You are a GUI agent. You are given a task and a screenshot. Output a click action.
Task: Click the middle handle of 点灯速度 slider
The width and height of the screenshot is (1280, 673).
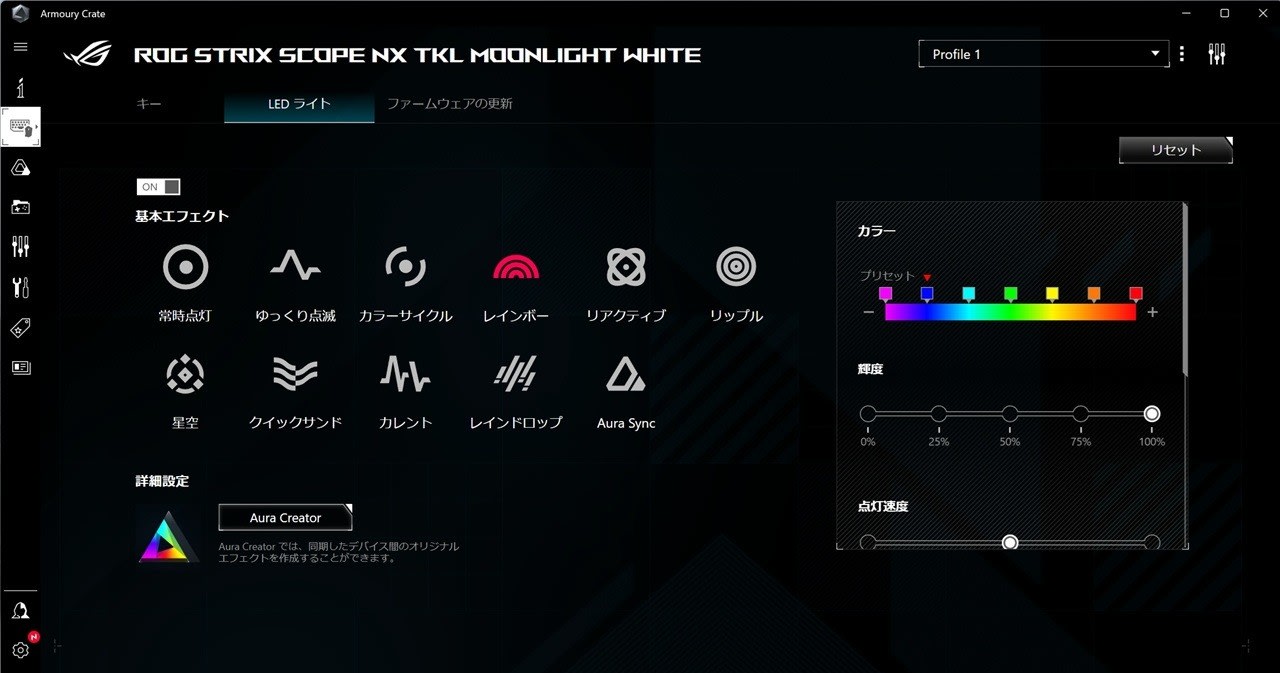[1010, 542]
